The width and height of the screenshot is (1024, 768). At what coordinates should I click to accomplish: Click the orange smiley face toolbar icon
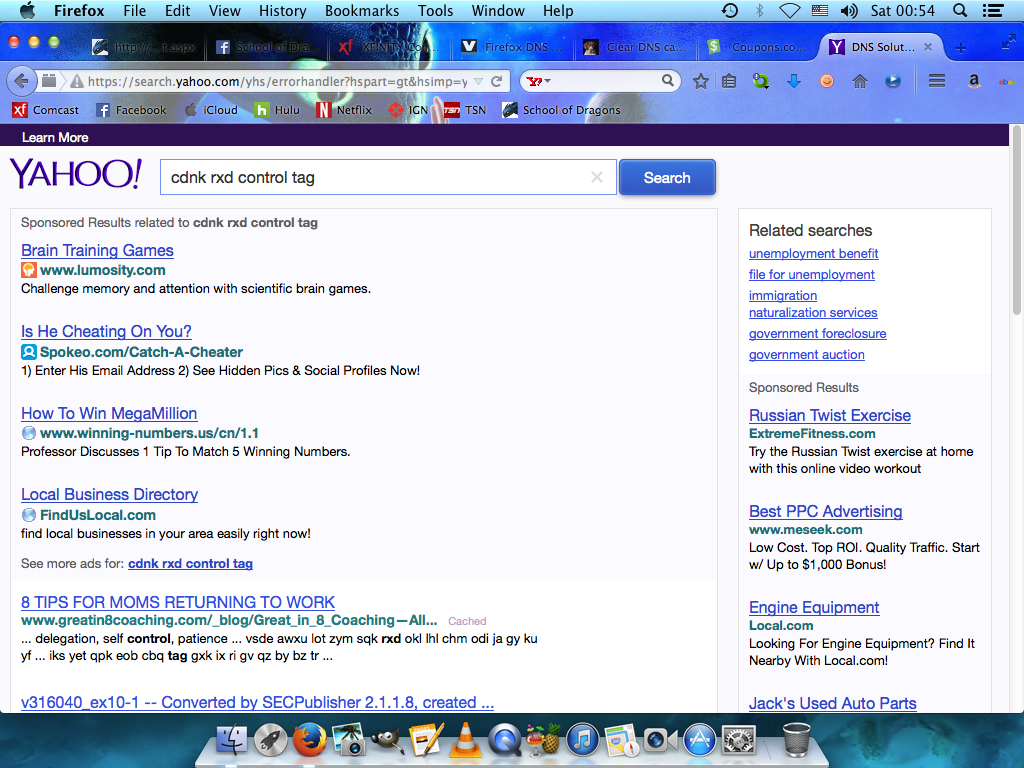tap(827, 82)
